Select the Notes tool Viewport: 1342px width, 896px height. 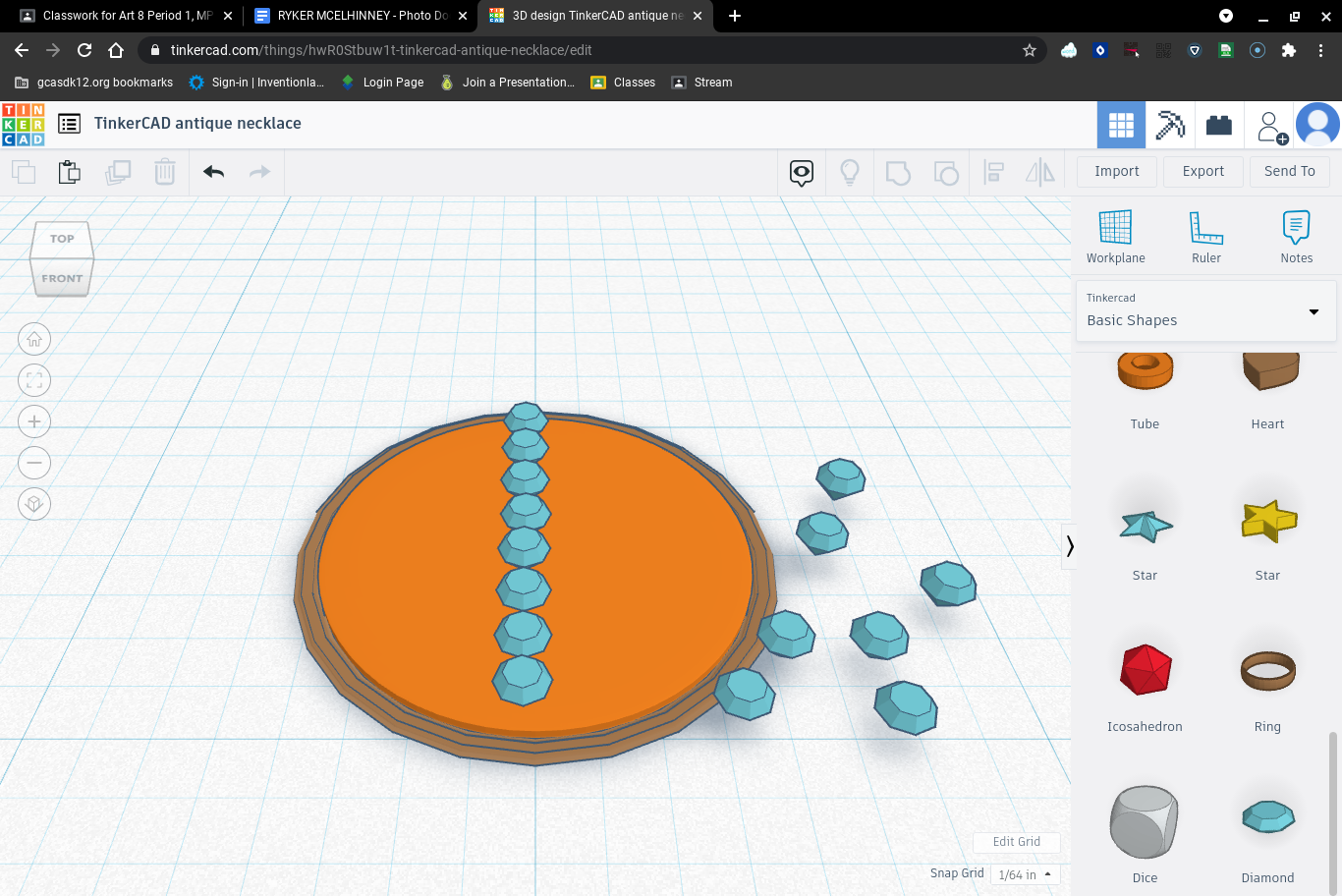(x=1297, y=237)
